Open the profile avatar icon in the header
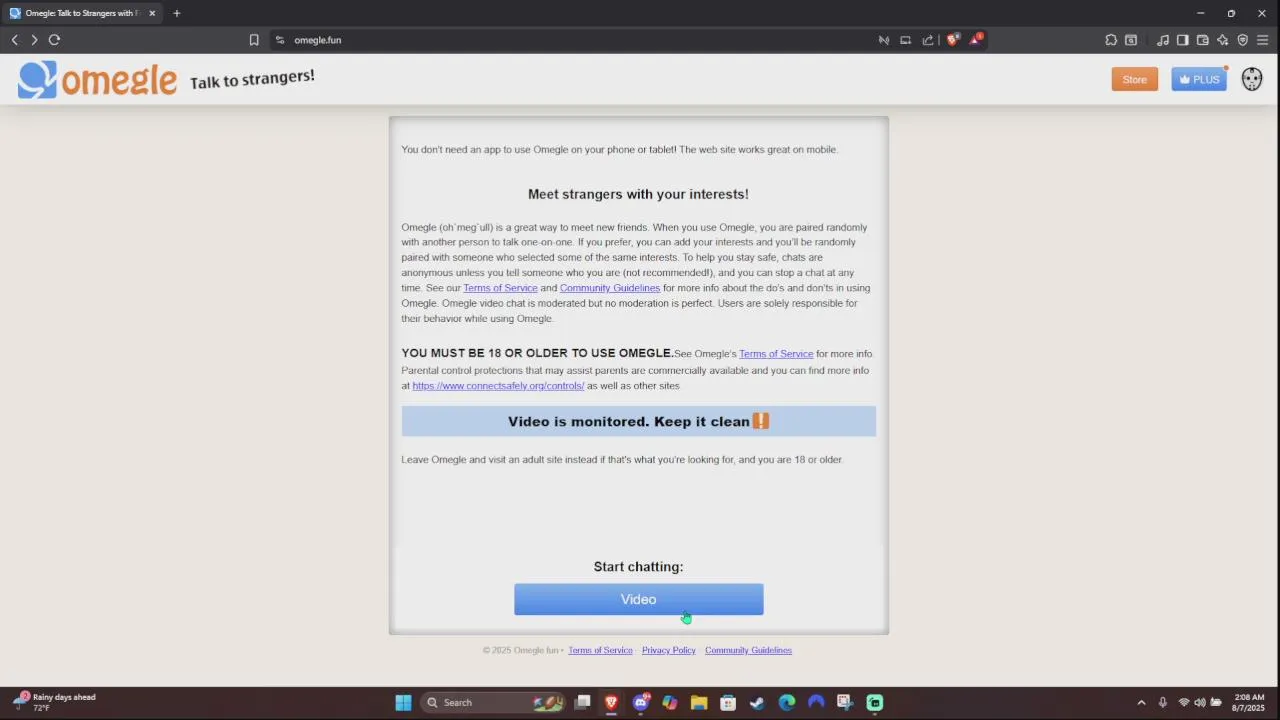This screenshot has height=720, width=1280. tap(1252, 79)
